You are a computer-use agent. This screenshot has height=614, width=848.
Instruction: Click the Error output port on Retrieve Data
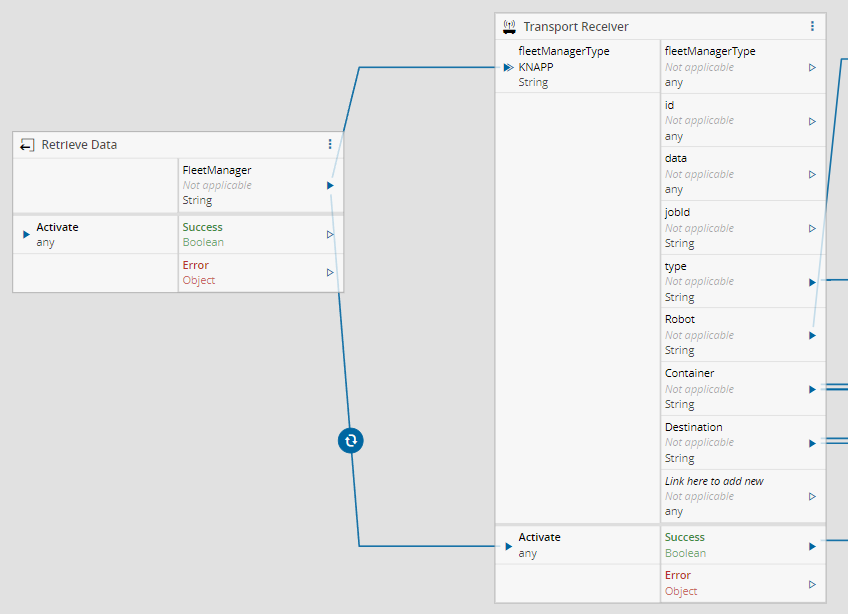pos(330,272)
